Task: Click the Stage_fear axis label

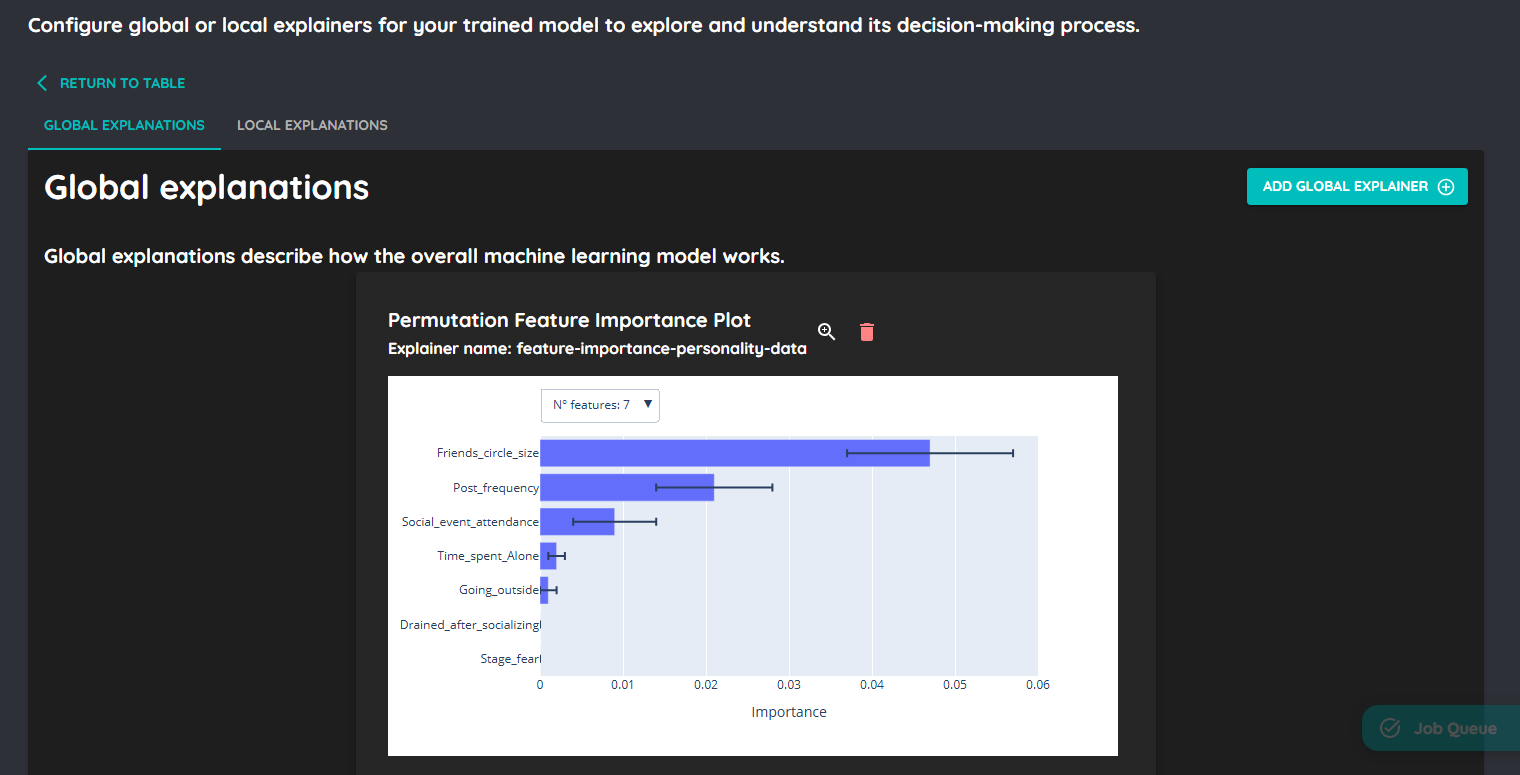Action: [x=510, y=659]
